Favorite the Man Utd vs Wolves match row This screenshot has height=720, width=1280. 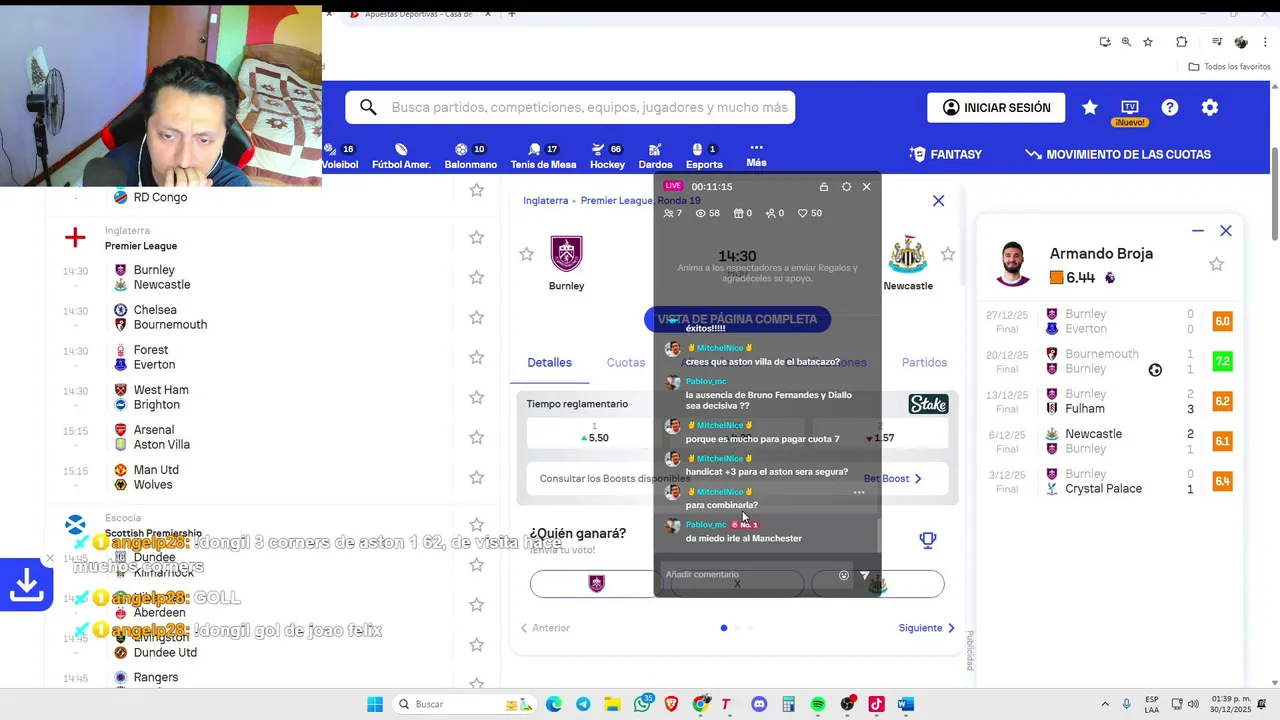pos(477,477)
